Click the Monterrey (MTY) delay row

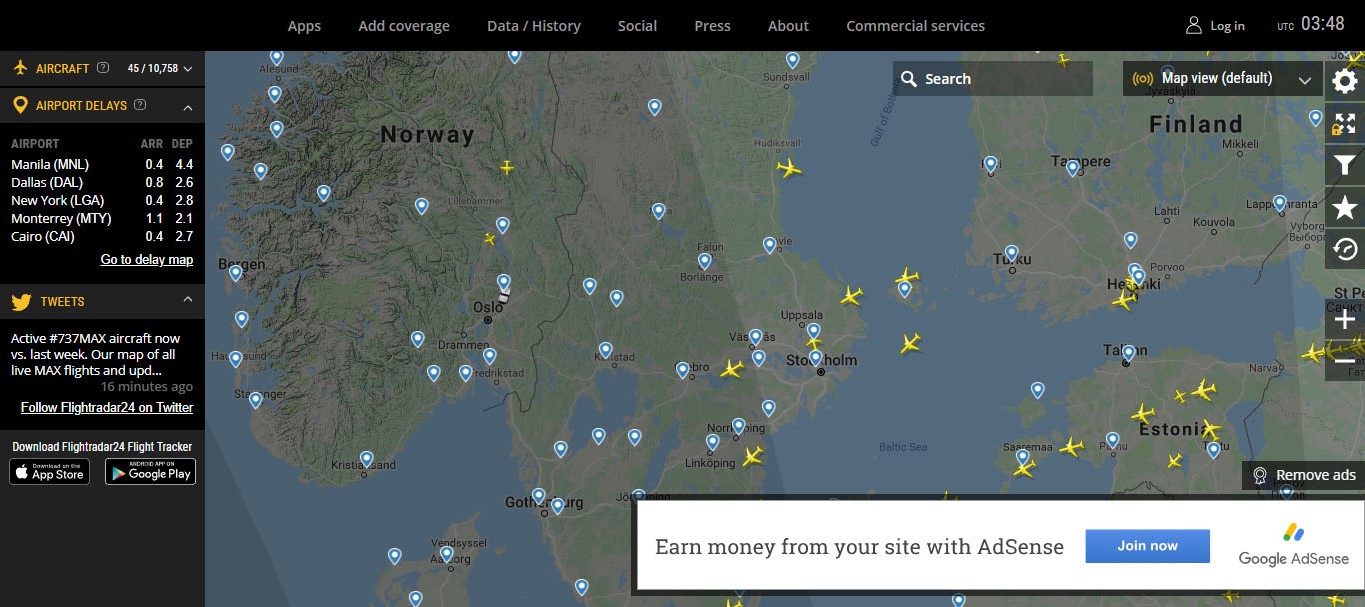click(x=102, y=218)
